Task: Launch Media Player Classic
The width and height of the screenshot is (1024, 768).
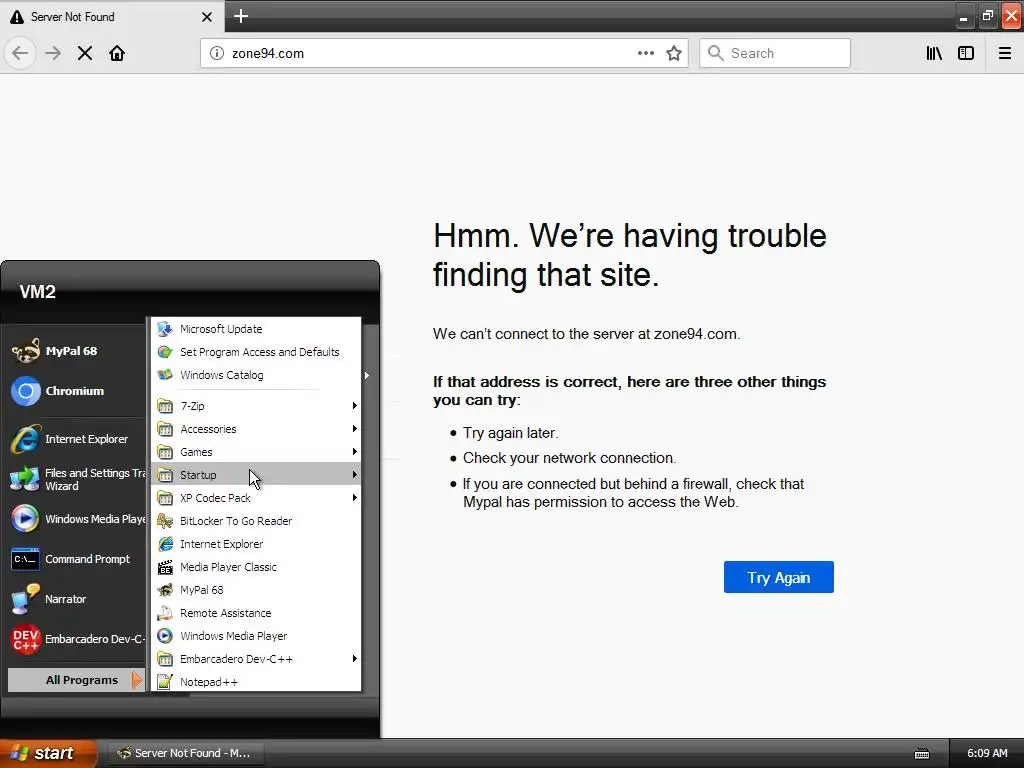Action: click(256, 567)
